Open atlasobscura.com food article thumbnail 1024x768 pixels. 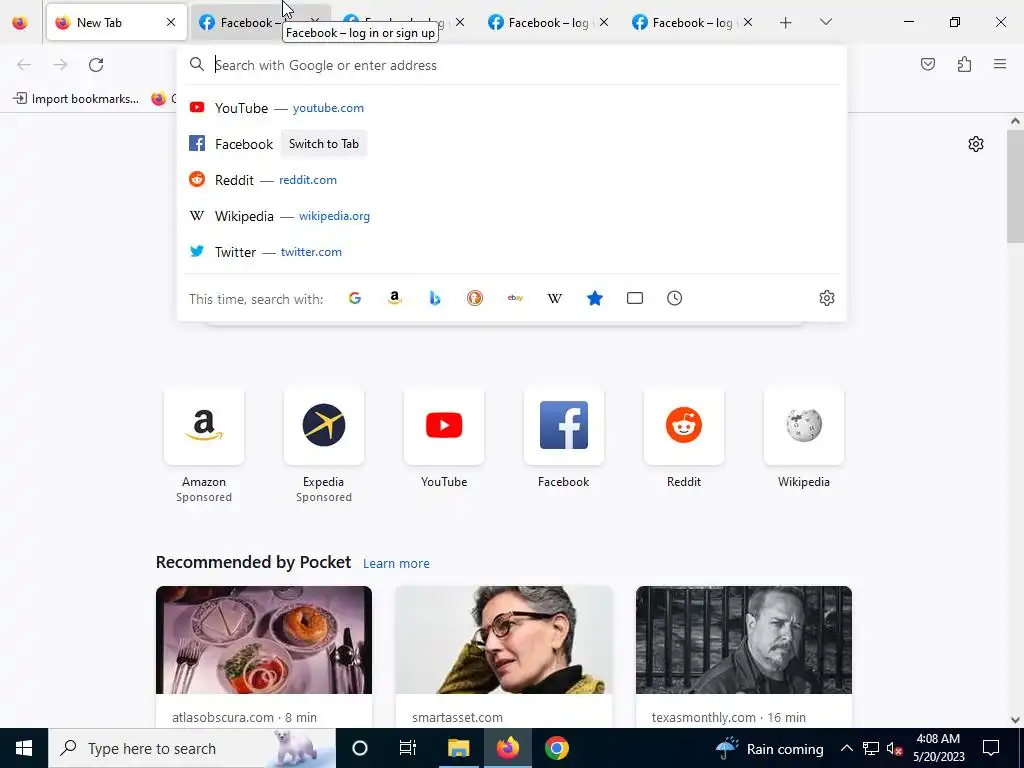(x=264, y=640)
